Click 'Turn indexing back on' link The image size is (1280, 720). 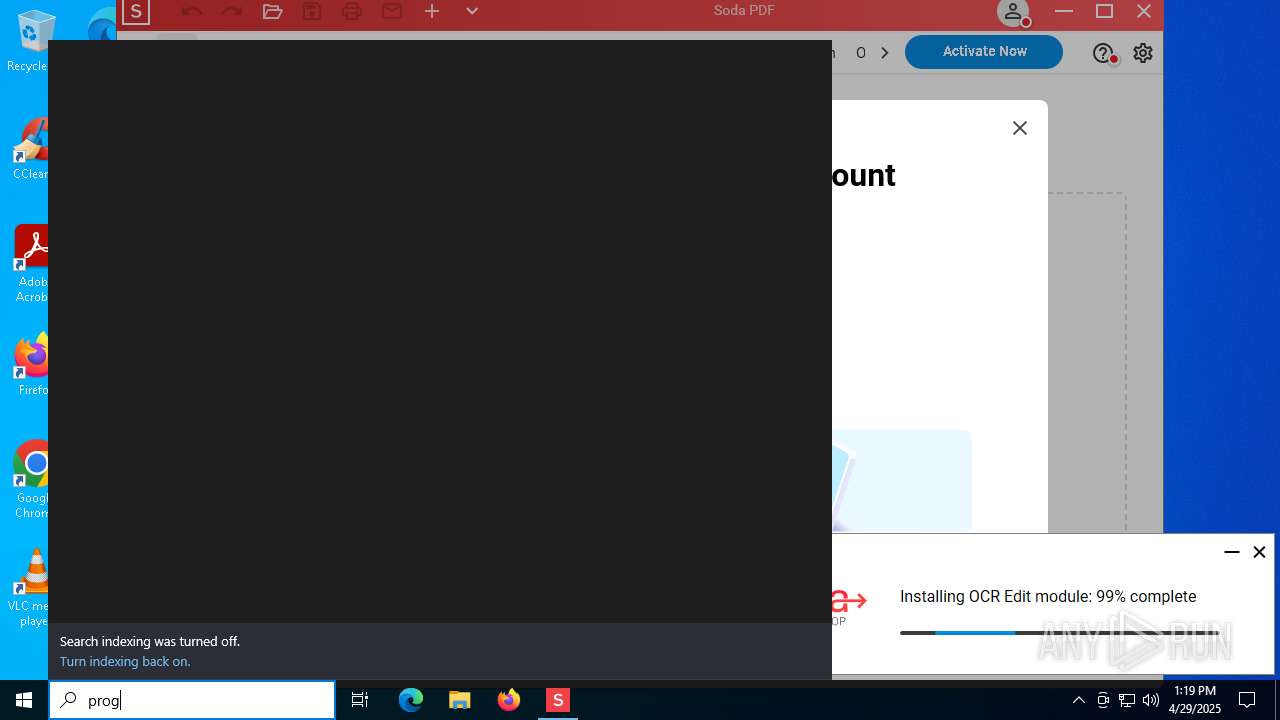[125, 661]
